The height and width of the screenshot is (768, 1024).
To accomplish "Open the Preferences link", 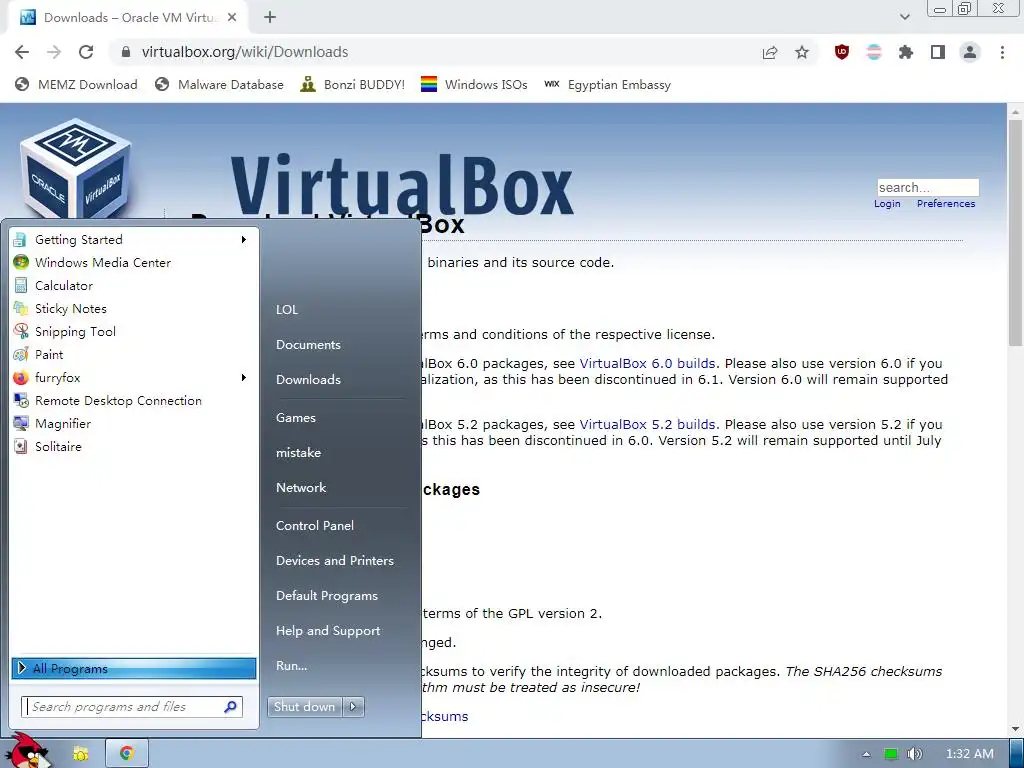I will tap(946, 204).
